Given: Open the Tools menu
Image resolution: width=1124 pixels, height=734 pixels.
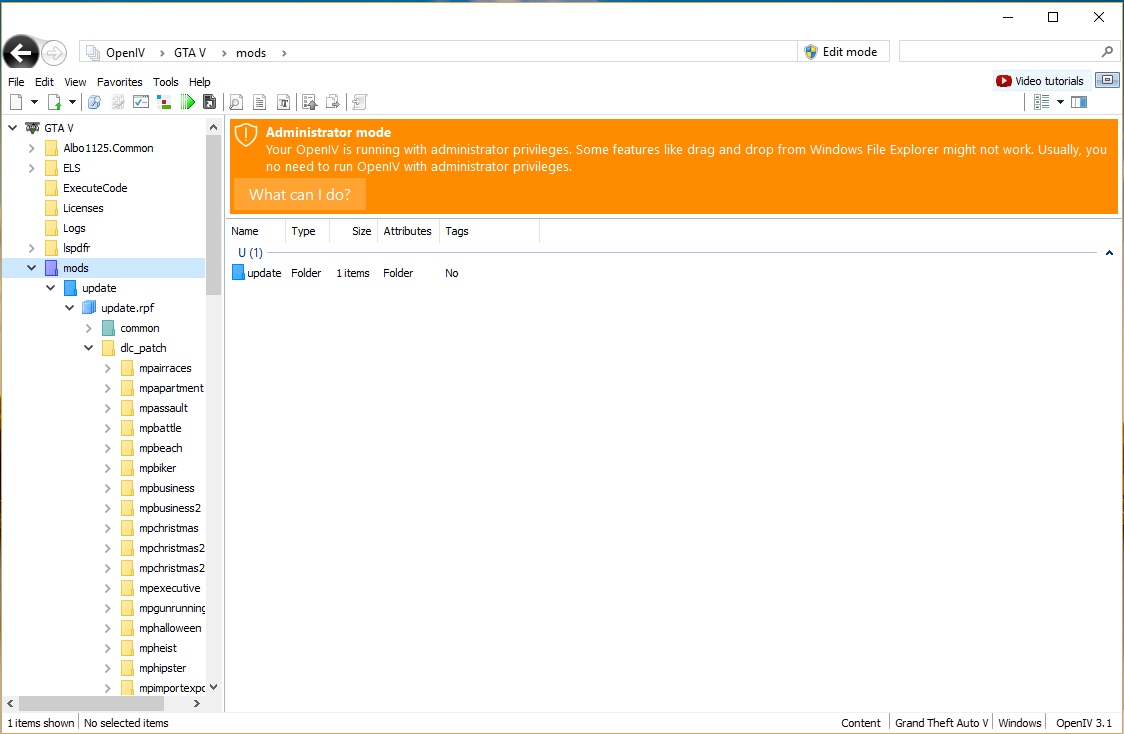Looking at the screenshot, I should coord(166,82).
